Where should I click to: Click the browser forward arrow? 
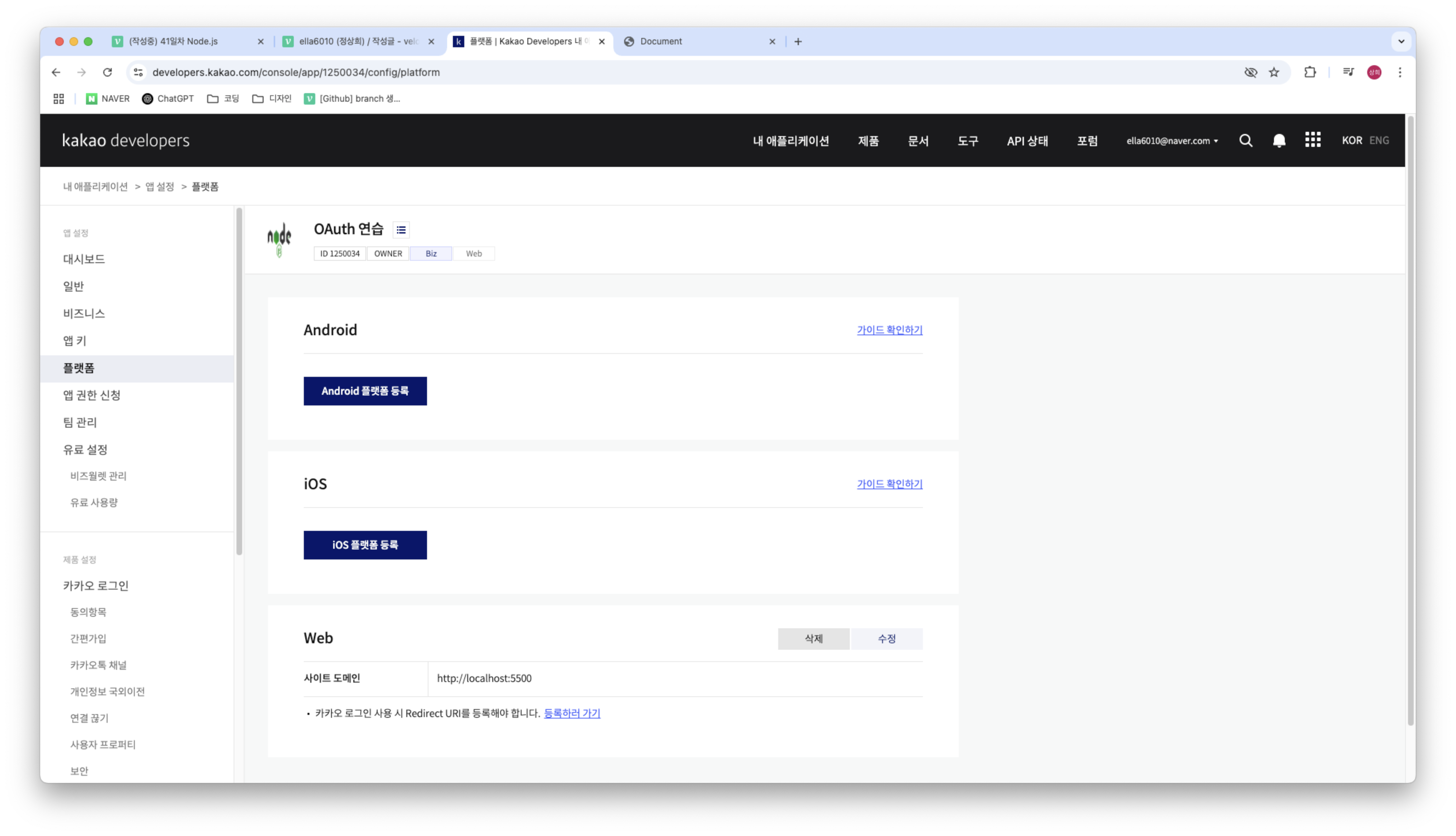pyautogui.click(x=82, y=72)
